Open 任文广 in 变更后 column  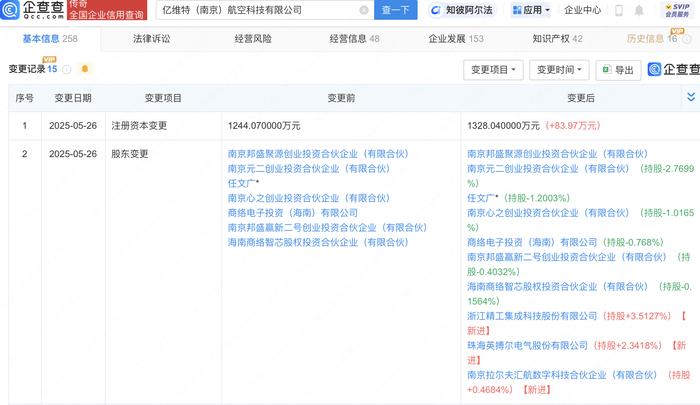coord(481,198)
